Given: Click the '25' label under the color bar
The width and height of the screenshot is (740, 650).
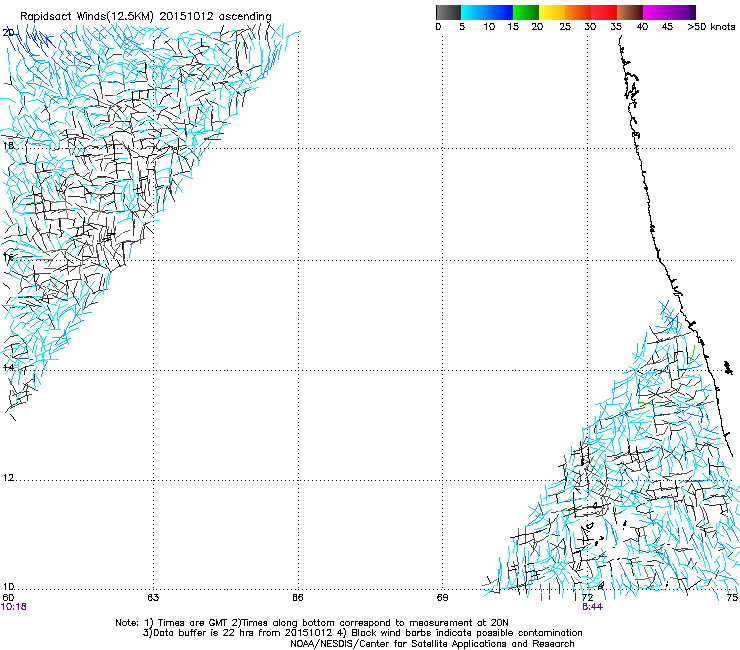Looking at the screenshot, I should point(565,26).
